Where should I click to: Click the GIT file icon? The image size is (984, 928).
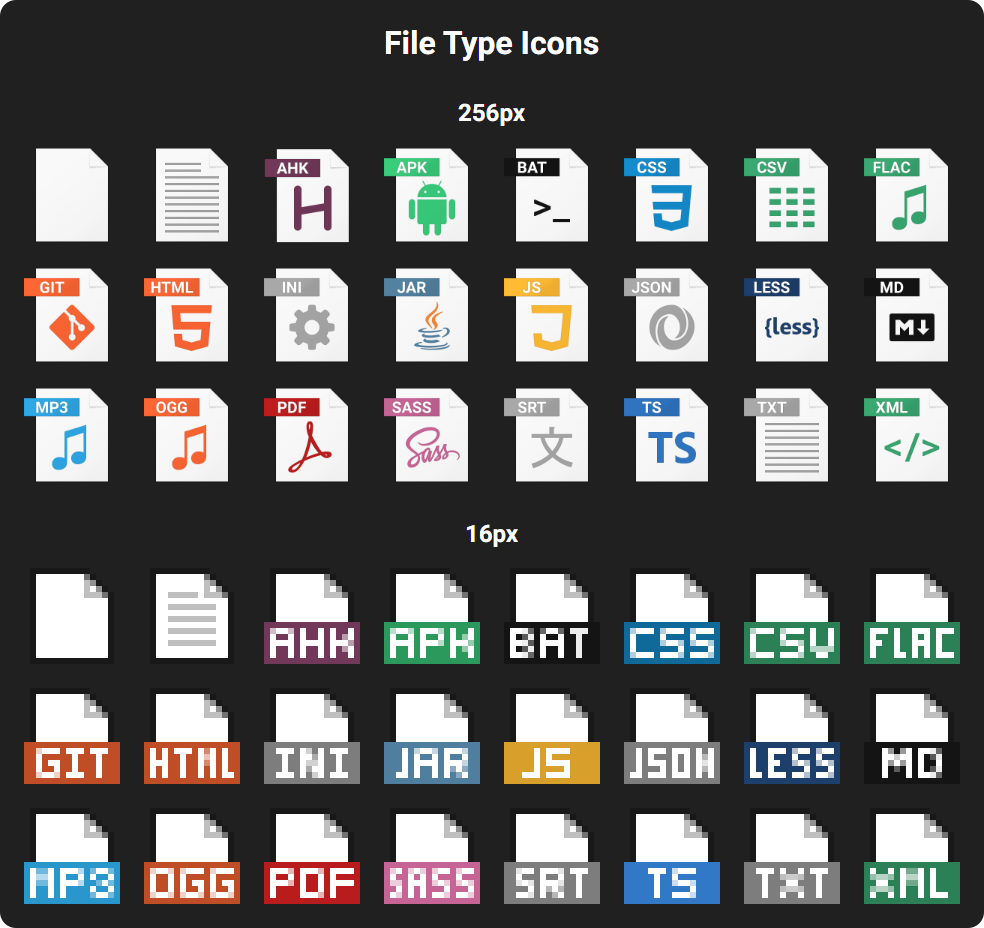click(71, 315)
